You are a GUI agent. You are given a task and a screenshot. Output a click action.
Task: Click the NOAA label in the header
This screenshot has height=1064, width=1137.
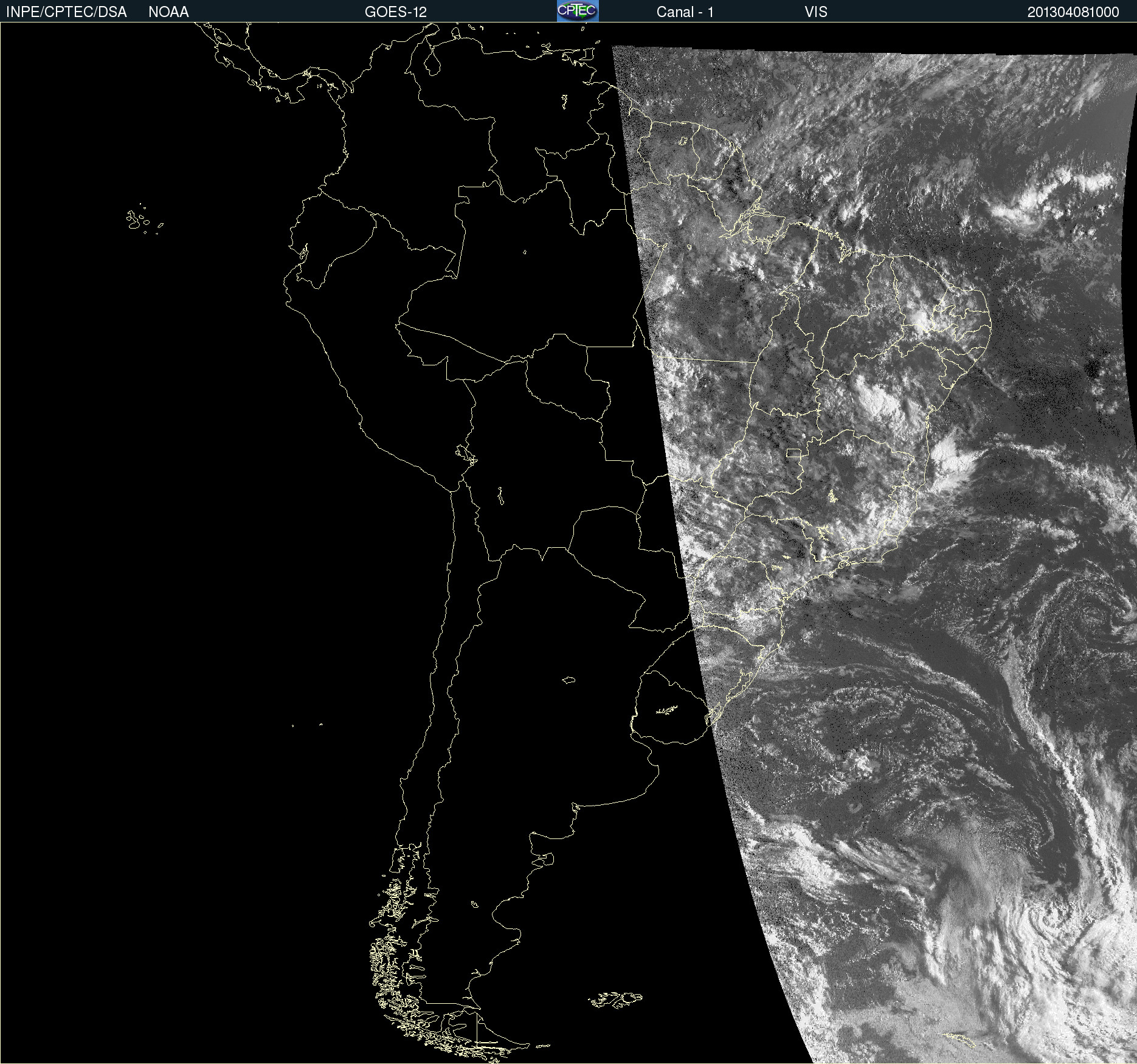pos(168,12)
